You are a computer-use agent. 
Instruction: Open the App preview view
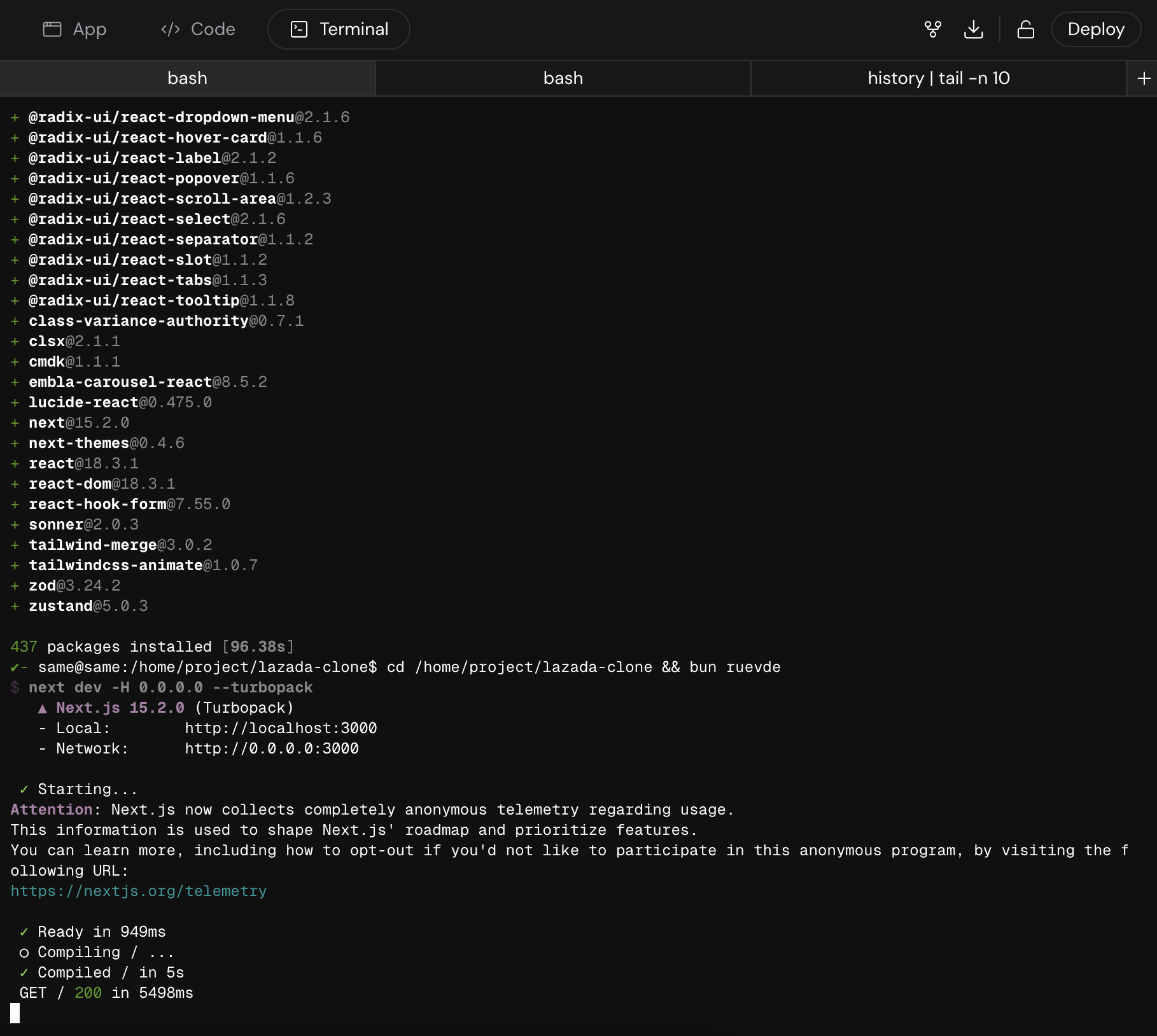(x=75, y=29)
